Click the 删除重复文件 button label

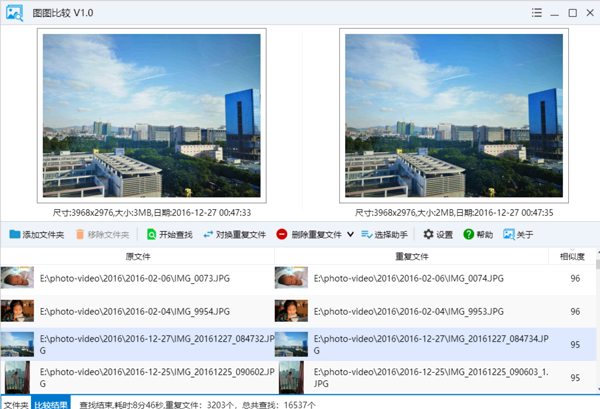click(316, 235)
